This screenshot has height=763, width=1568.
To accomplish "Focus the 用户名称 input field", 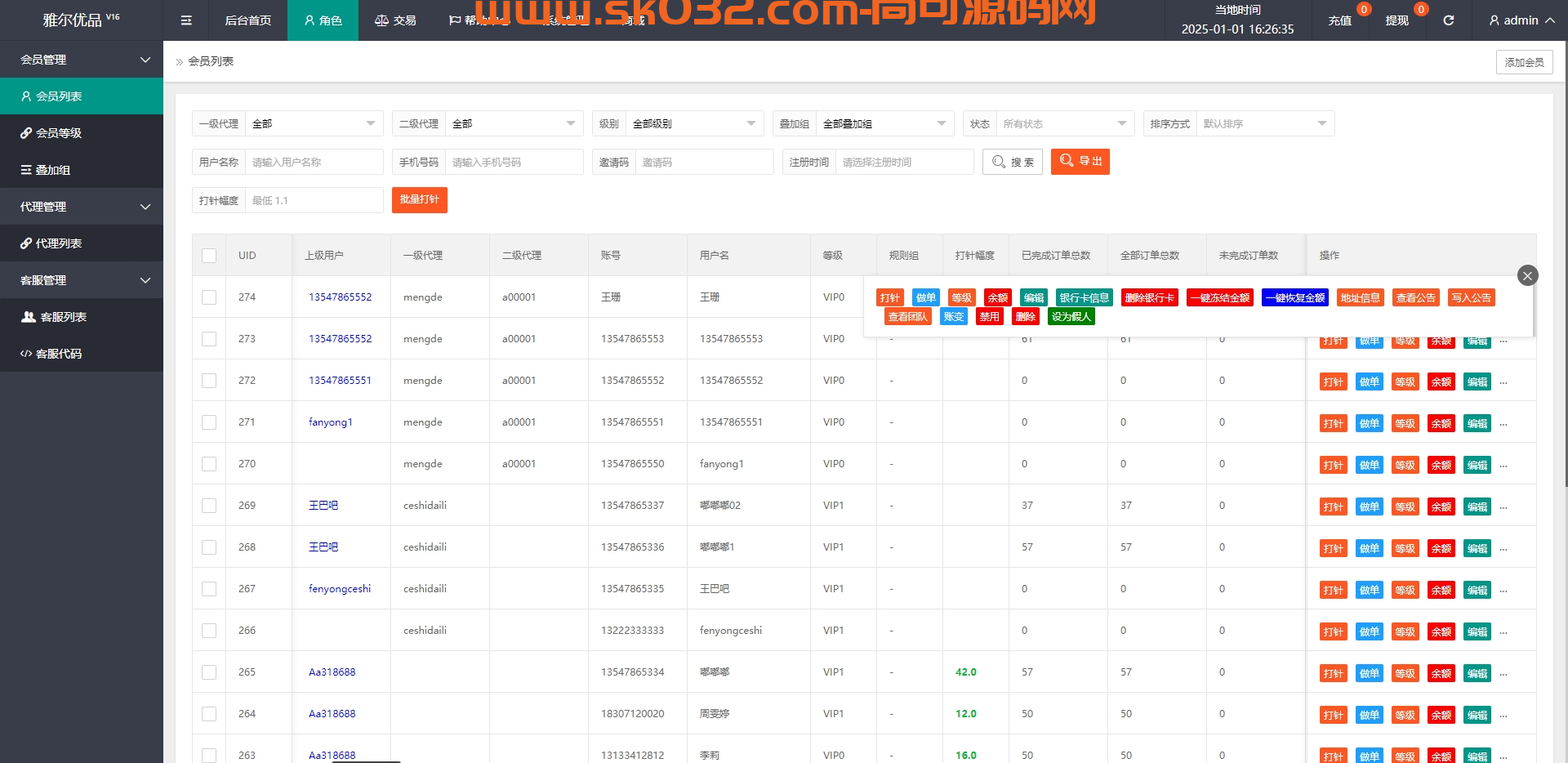I will tap(314, 162).
